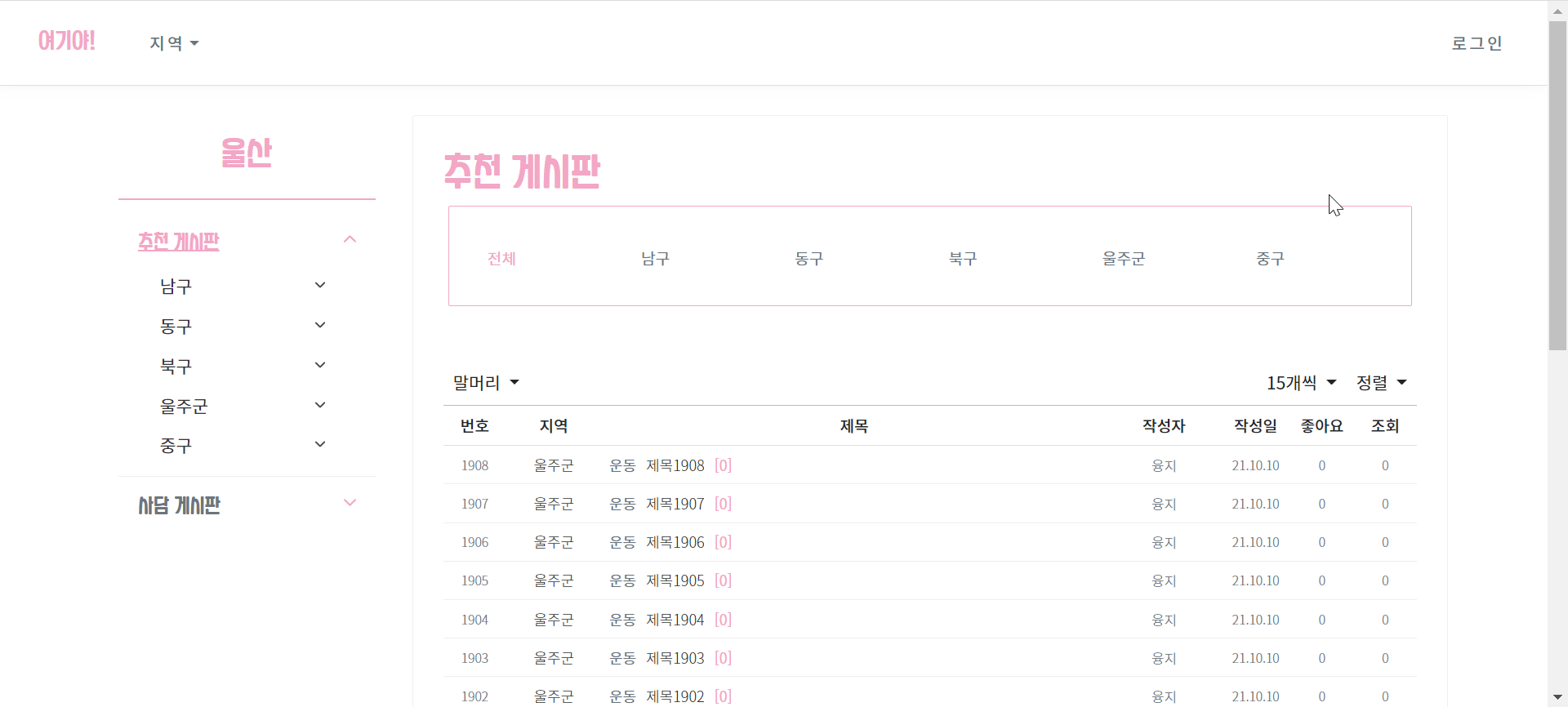Viewport: 1568px width, 707px height.
Task: Open post 제목1903
Action: [675, 658]
